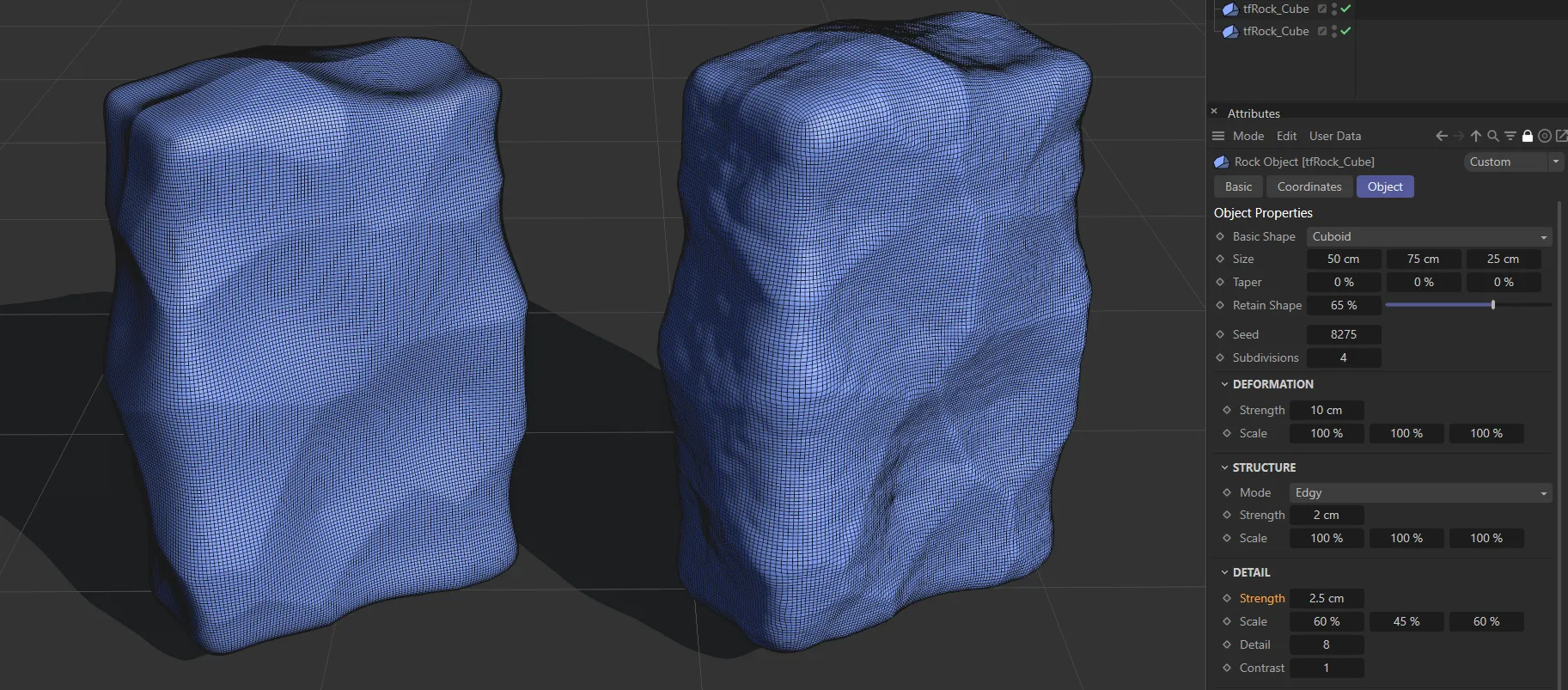Click the Retain Shape 65 % field

(1343, 305)
